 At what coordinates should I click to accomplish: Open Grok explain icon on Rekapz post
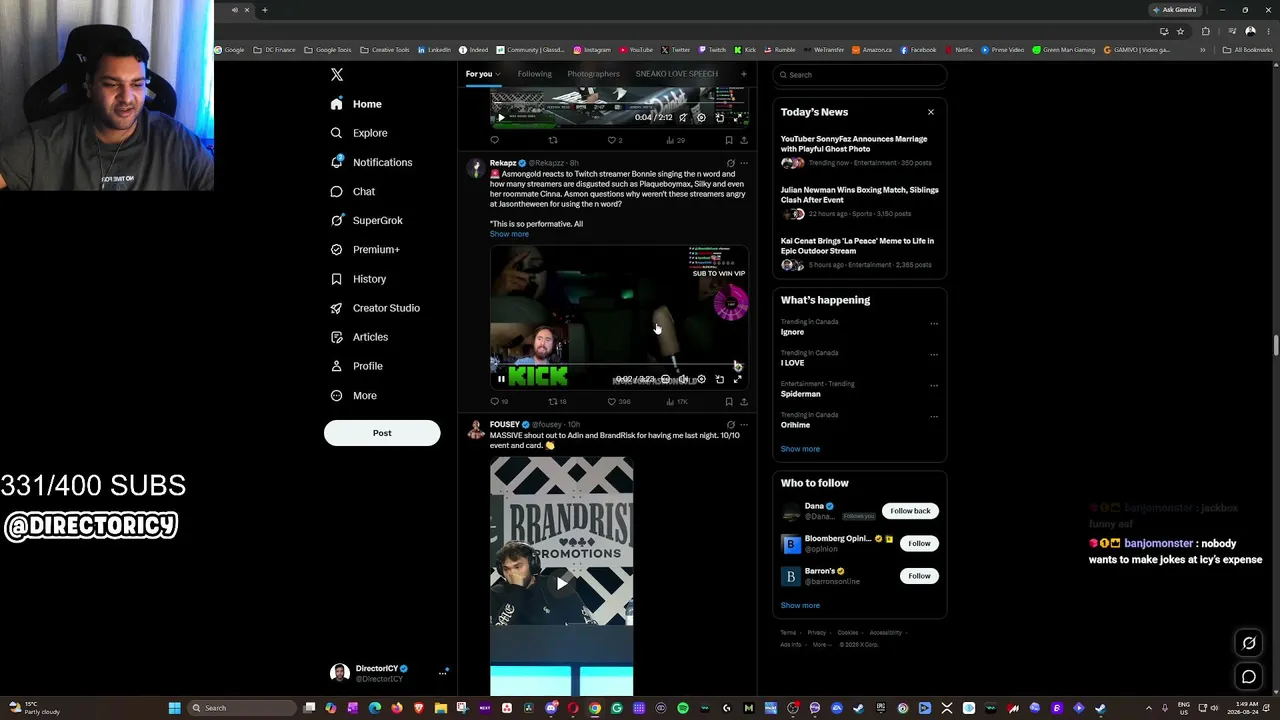tap(730, 163)
